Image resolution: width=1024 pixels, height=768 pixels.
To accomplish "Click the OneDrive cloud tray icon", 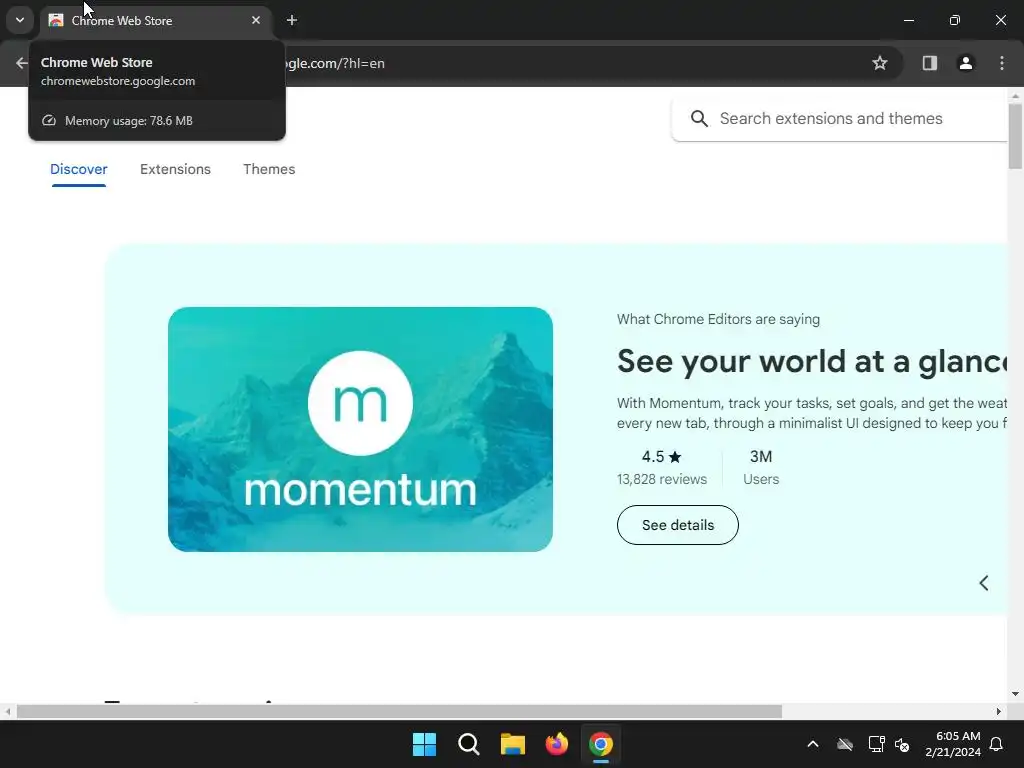I will tap(845, 744).
